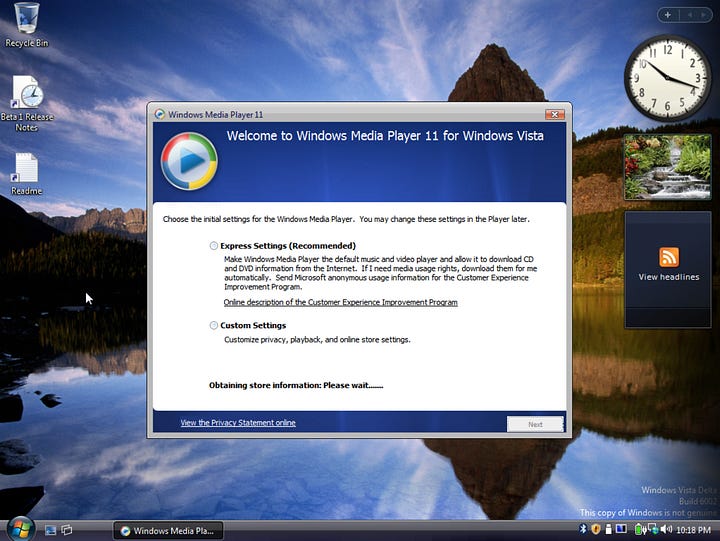Open the volume speaker tray icon
This screenshot has height=541, width=720.
pos(666,530)
